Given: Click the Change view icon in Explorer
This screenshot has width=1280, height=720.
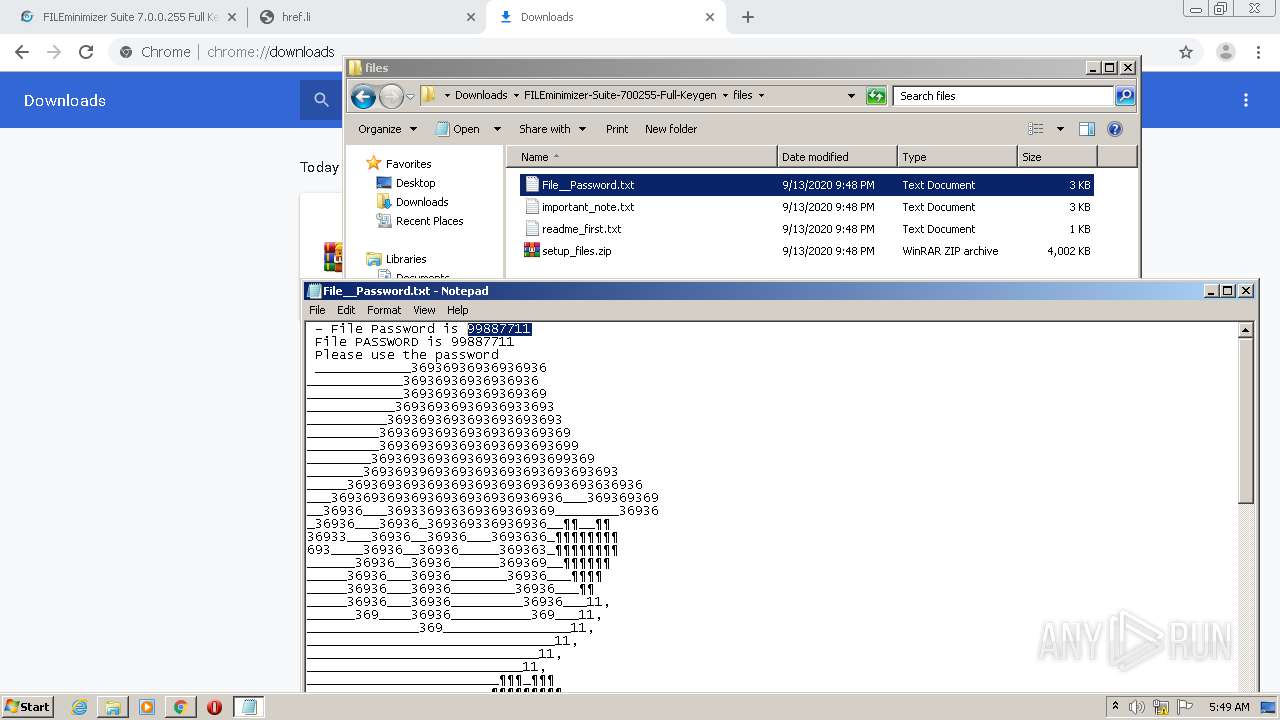Looking at the screenshot, I should (x=1036, y=129).
